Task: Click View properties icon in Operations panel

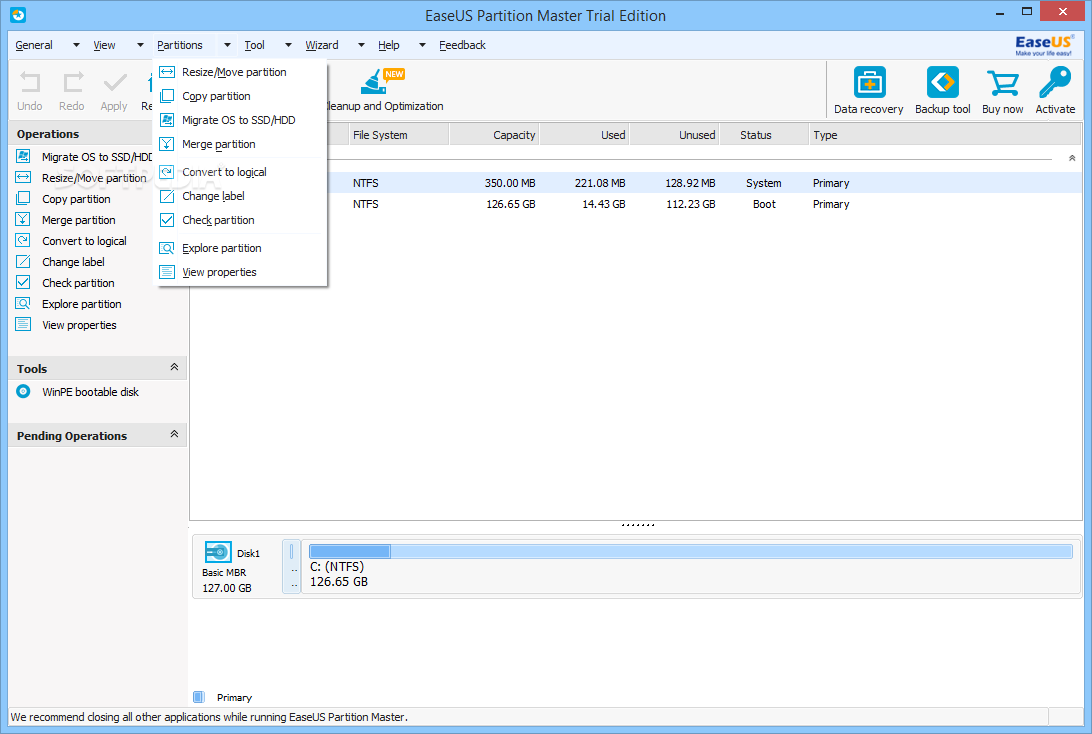Action: coord(23,324)
